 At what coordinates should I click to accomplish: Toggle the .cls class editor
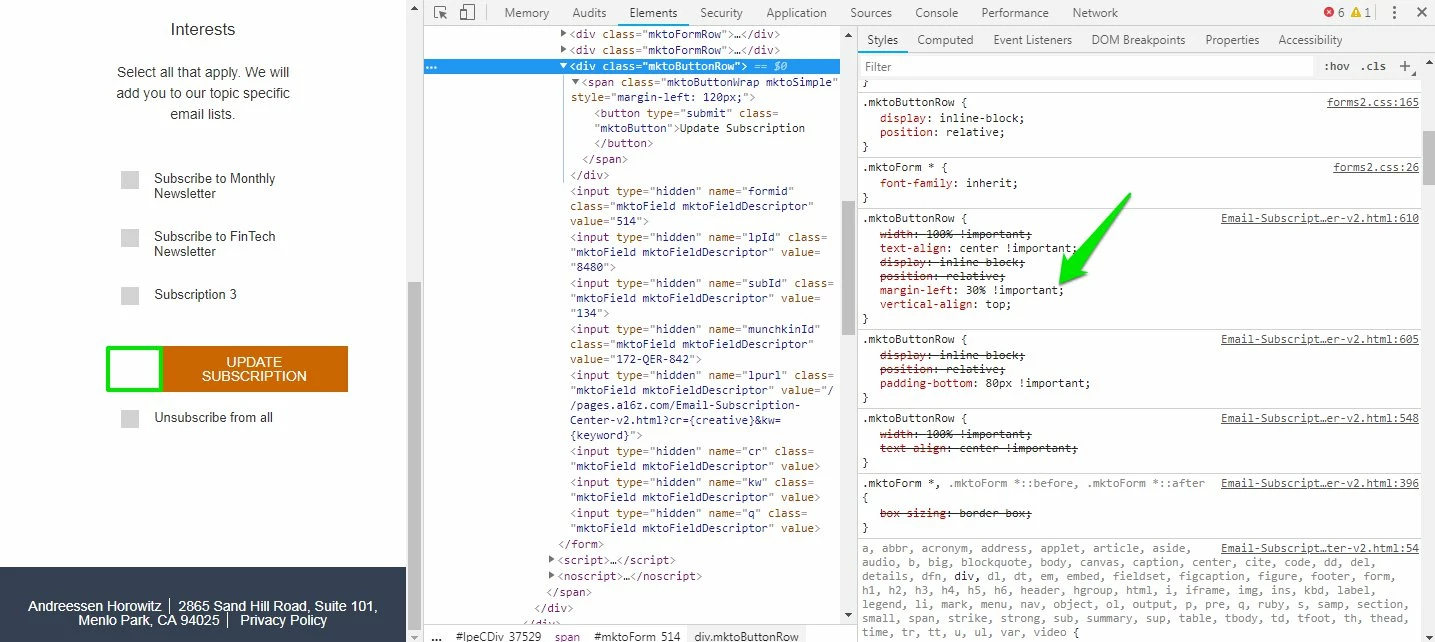pos(1374,66)
